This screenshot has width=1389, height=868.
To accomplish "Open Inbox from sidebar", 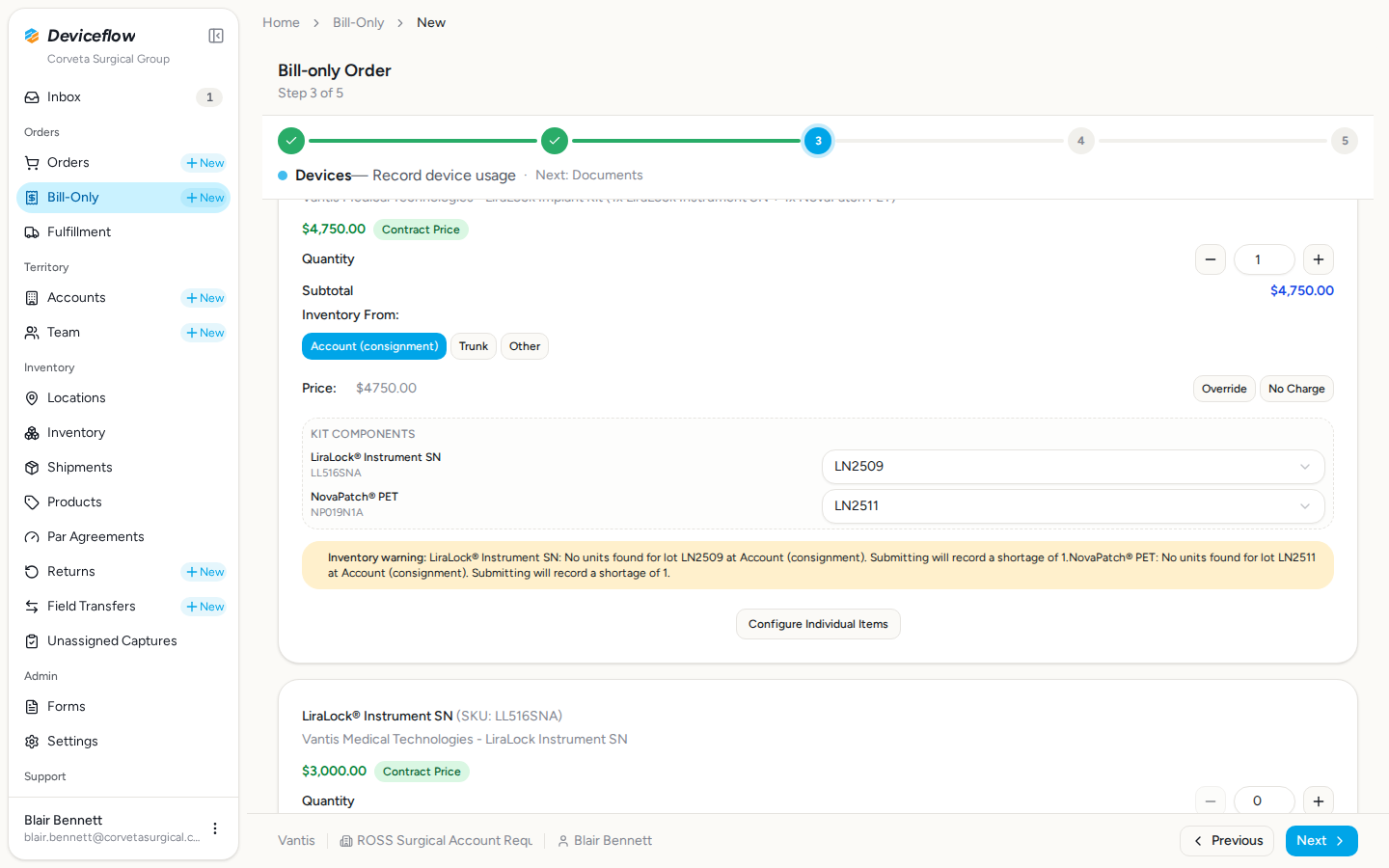I will 123,97.
